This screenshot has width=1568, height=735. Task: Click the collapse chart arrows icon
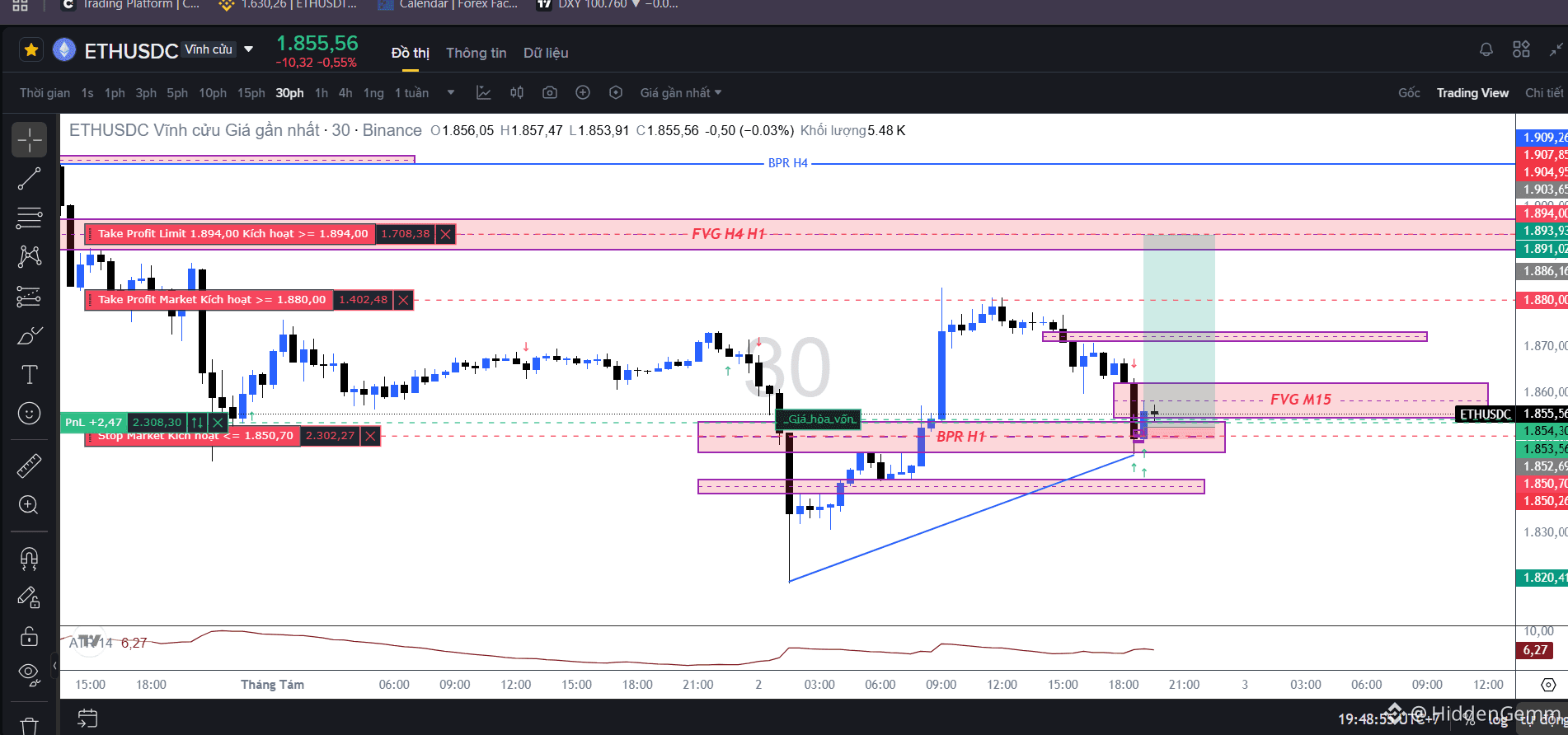coord(1556,49)
